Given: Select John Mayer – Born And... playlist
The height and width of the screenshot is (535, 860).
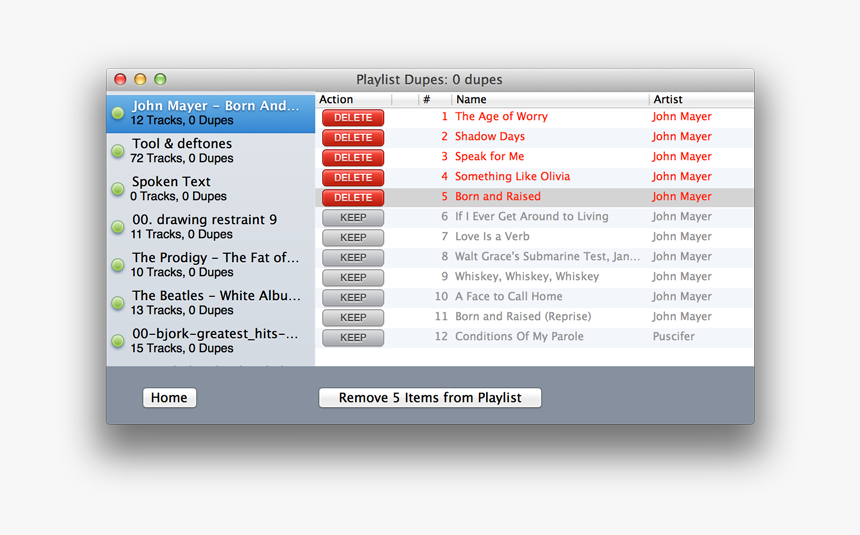Looking at the screenshot, I should coord(211,112).
